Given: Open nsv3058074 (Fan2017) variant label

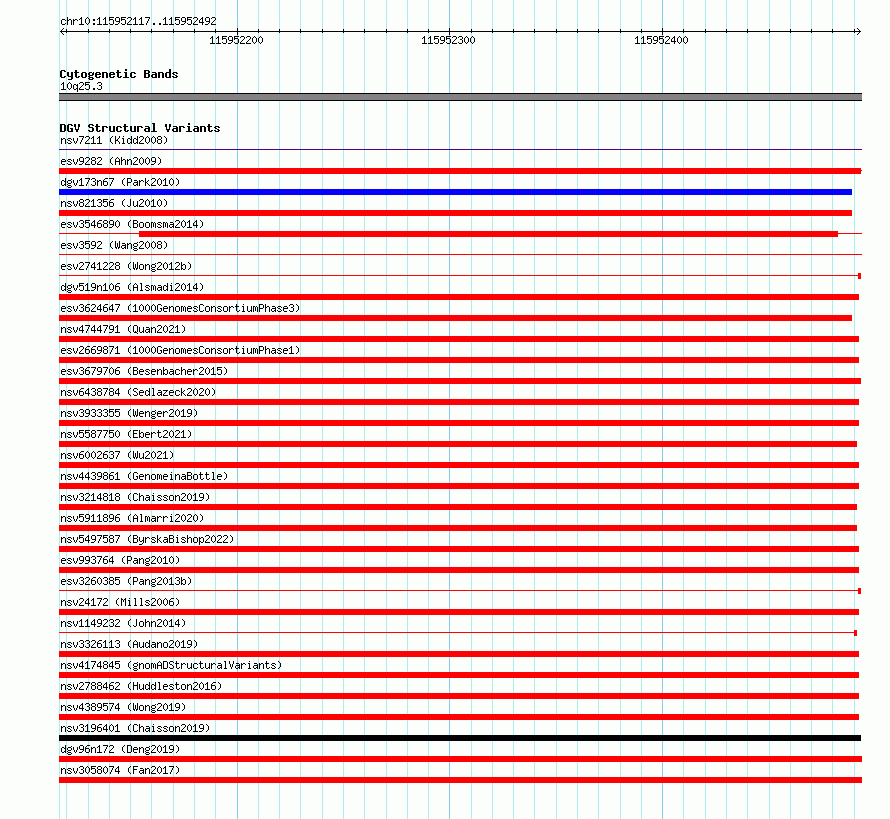Looking at the screenshot, I should point(120,770).
